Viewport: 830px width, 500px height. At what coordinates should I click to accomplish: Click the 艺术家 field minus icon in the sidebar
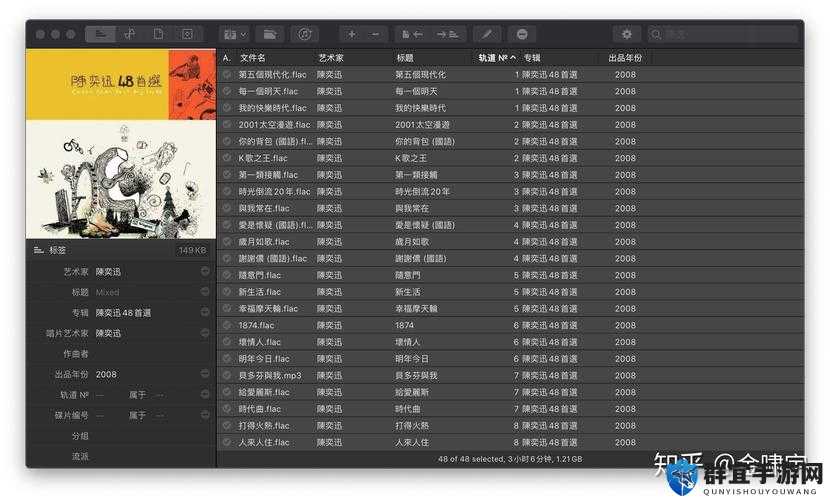pos(205,271)
